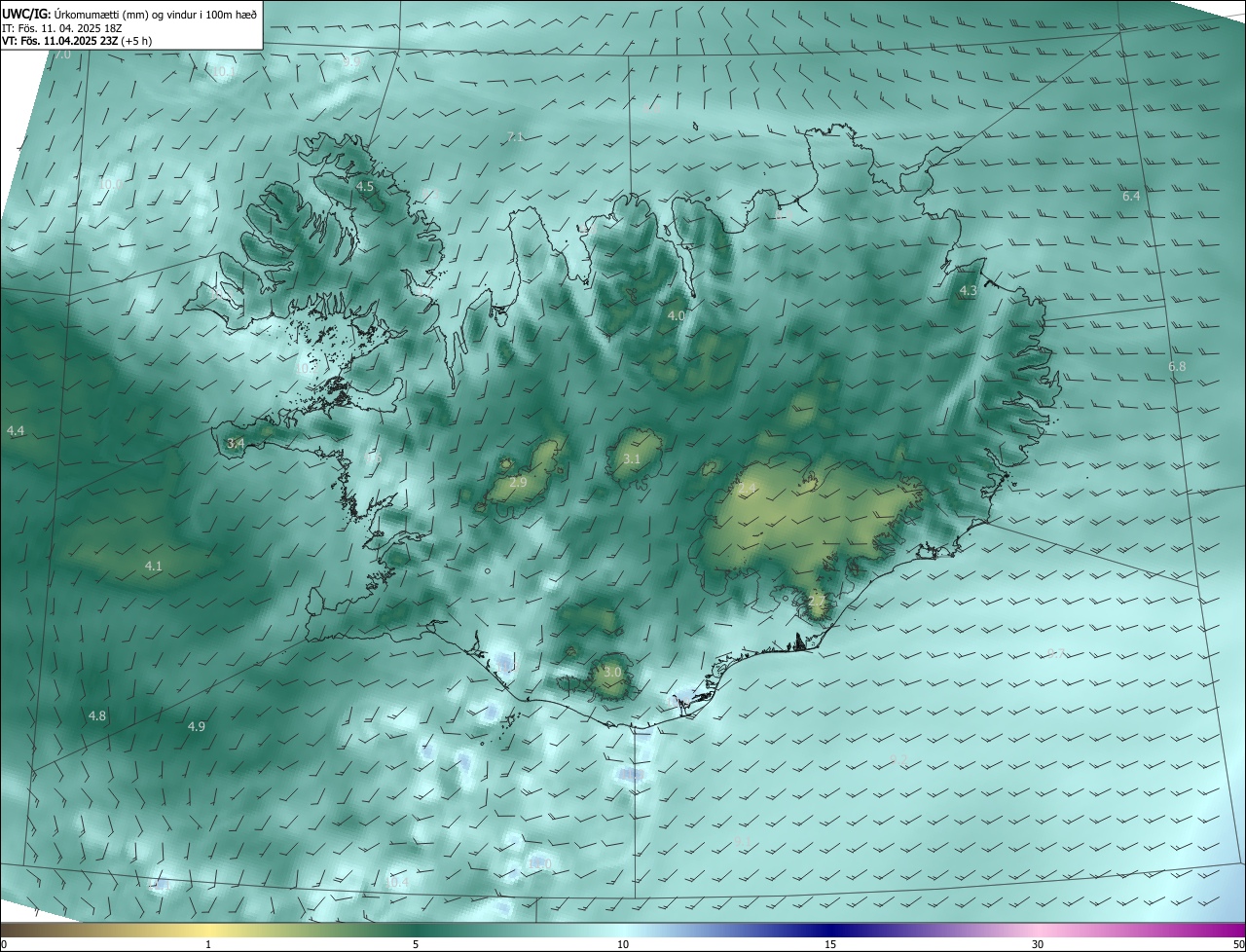Click the valid time line 'VT: Fös. 11.04.2025 23Z (+5 h)'

77,41
